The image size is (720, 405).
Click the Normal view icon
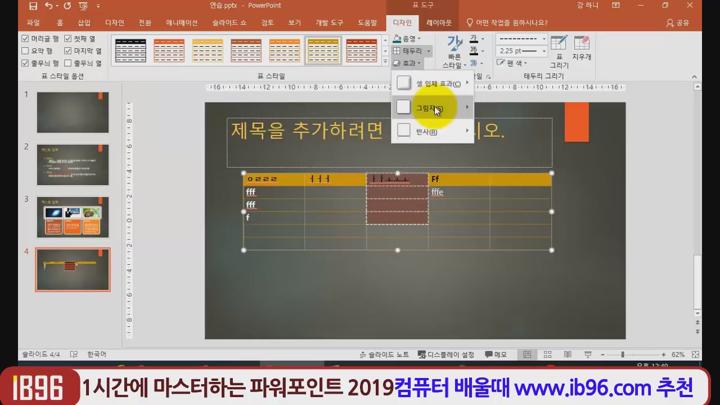527,354
